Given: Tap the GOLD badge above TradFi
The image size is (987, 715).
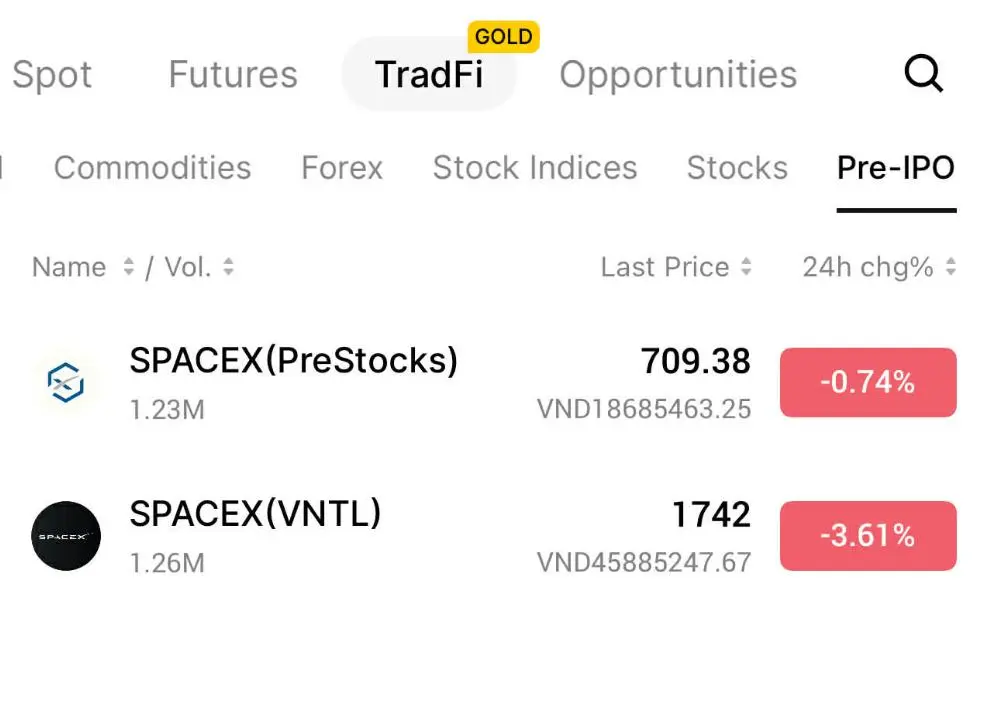Looking at the screenshot, I should 504,38.
